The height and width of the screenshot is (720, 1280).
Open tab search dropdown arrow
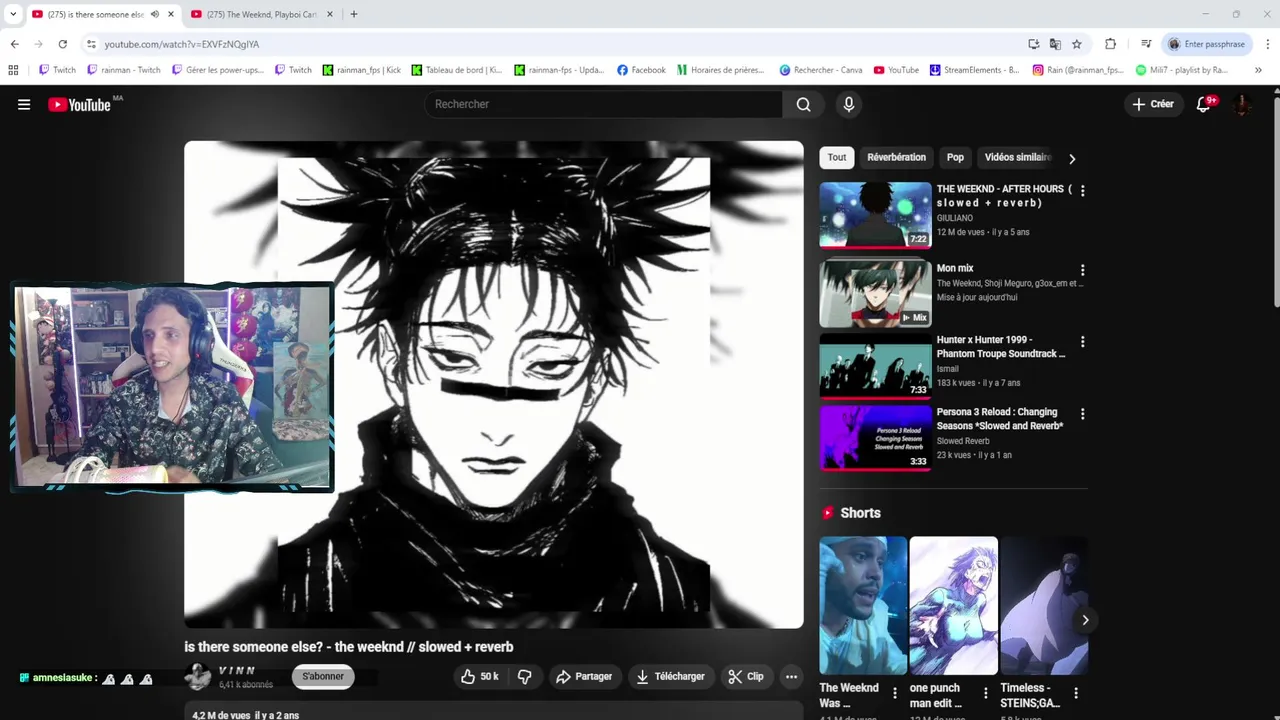(12, 14)
